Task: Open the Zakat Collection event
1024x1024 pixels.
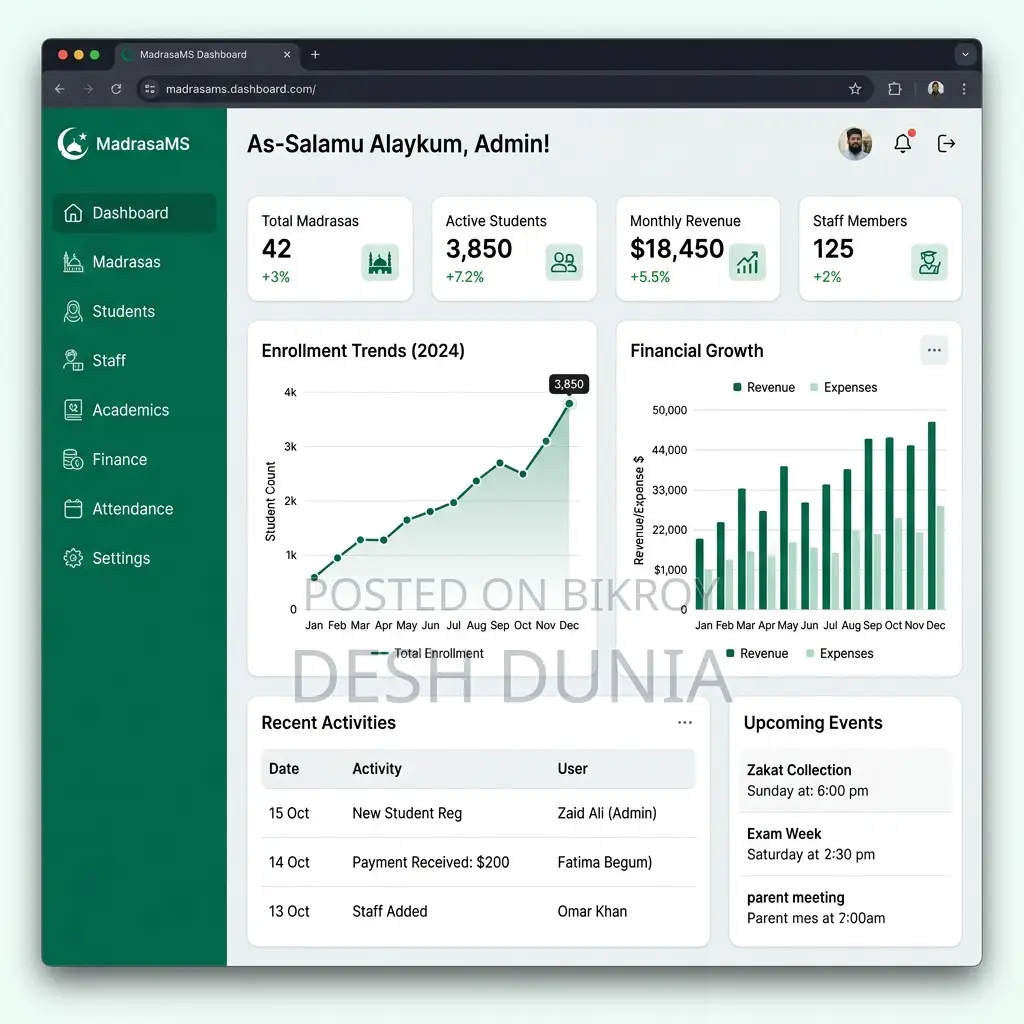Action: 845,780
